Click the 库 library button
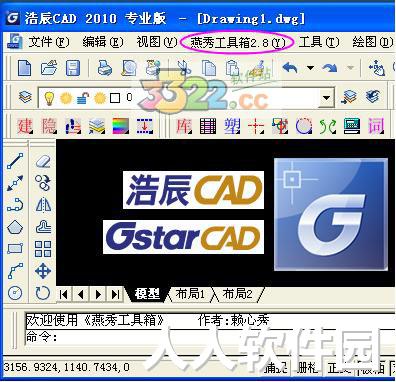 coord(184,126)
